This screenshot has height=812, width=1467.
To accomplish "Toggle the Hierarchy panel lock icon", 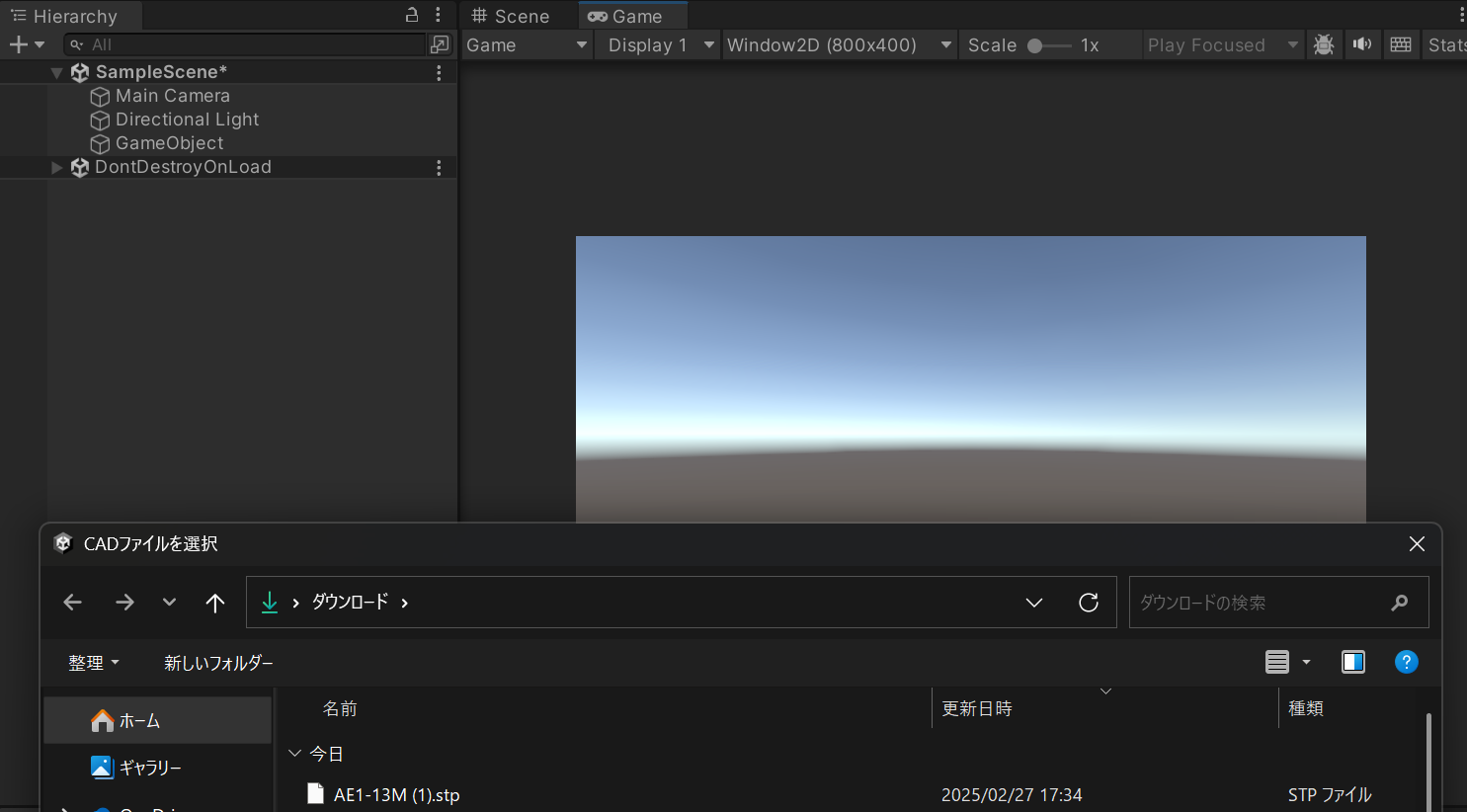I will (x=412, y=15).
